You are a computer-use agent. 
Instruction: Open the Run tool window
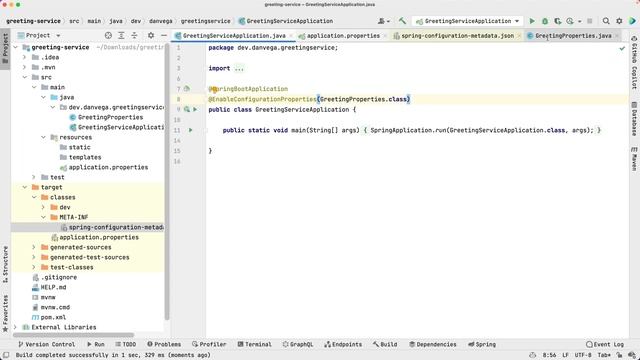[x=96, y=344]
